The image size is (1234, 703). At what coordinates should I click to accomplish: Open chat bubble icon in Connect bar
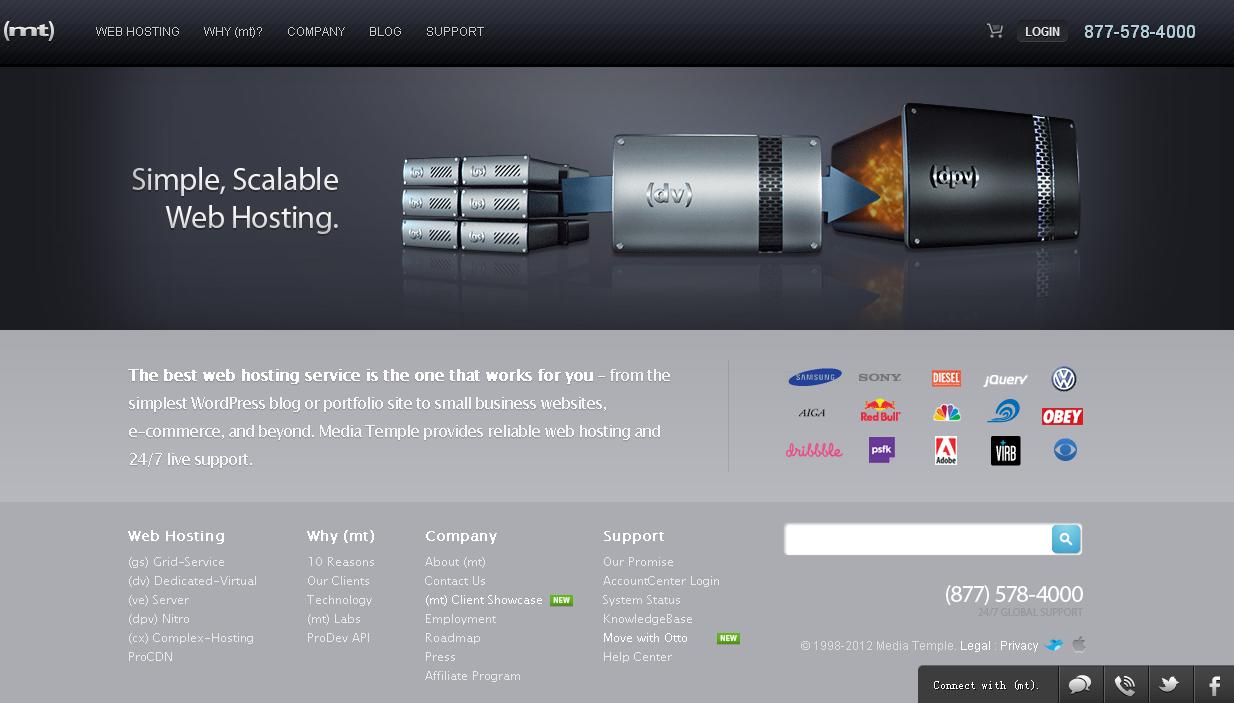coord(1080,685)
